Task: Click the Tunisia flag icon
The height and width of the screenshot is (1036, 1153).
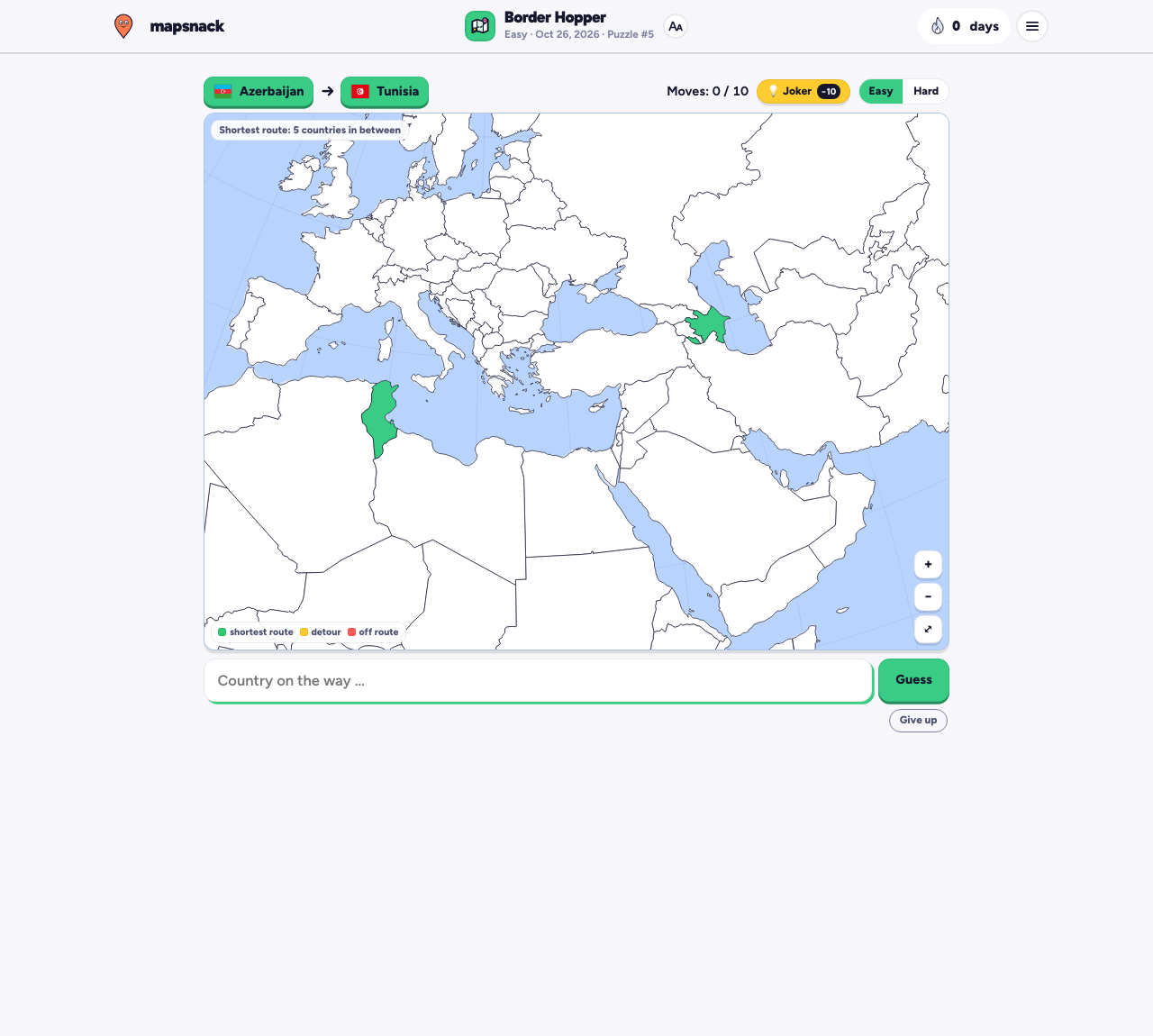Action: [360, 91]
